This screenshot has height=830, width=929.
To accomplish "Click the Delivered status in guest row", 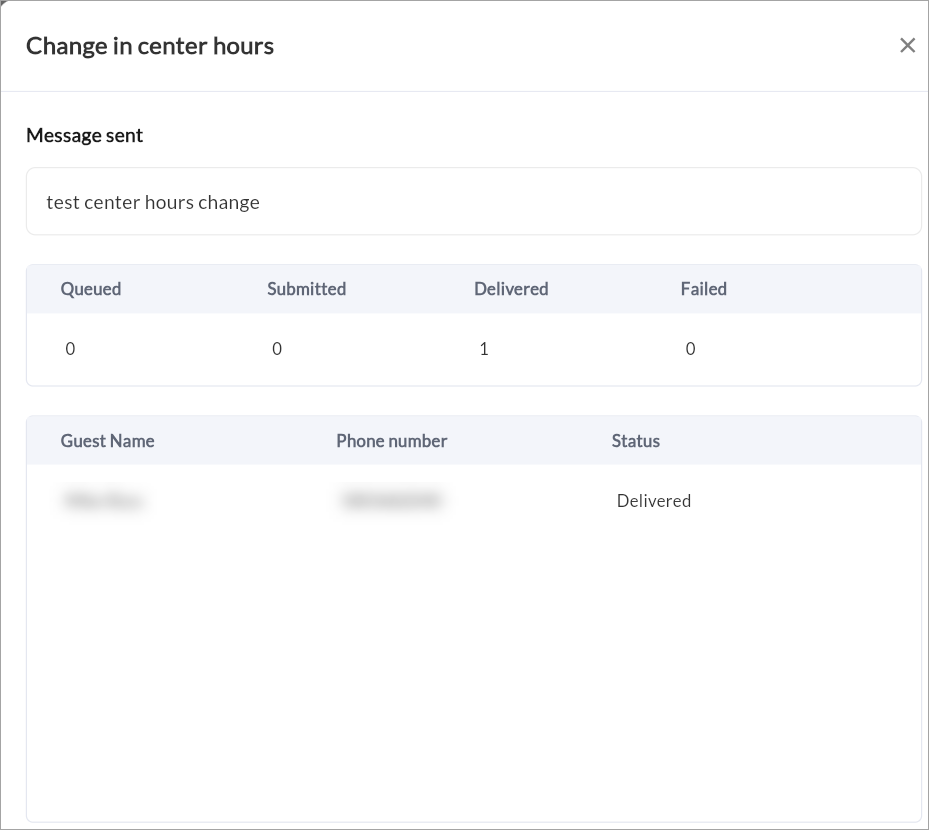I will [x=653, y=501].
